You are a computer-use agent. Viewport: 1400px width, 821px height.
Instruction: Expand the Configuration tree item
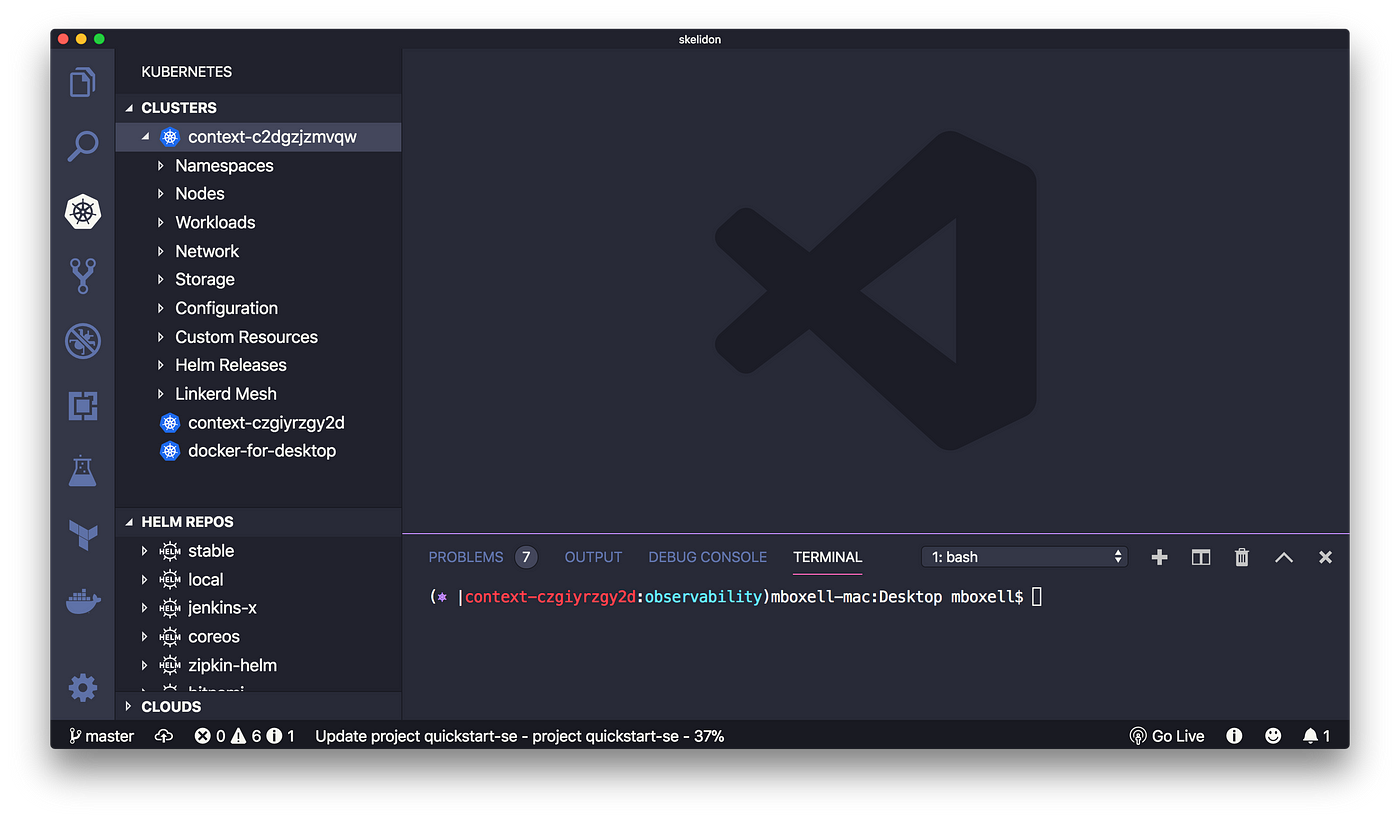pos(161,308)
